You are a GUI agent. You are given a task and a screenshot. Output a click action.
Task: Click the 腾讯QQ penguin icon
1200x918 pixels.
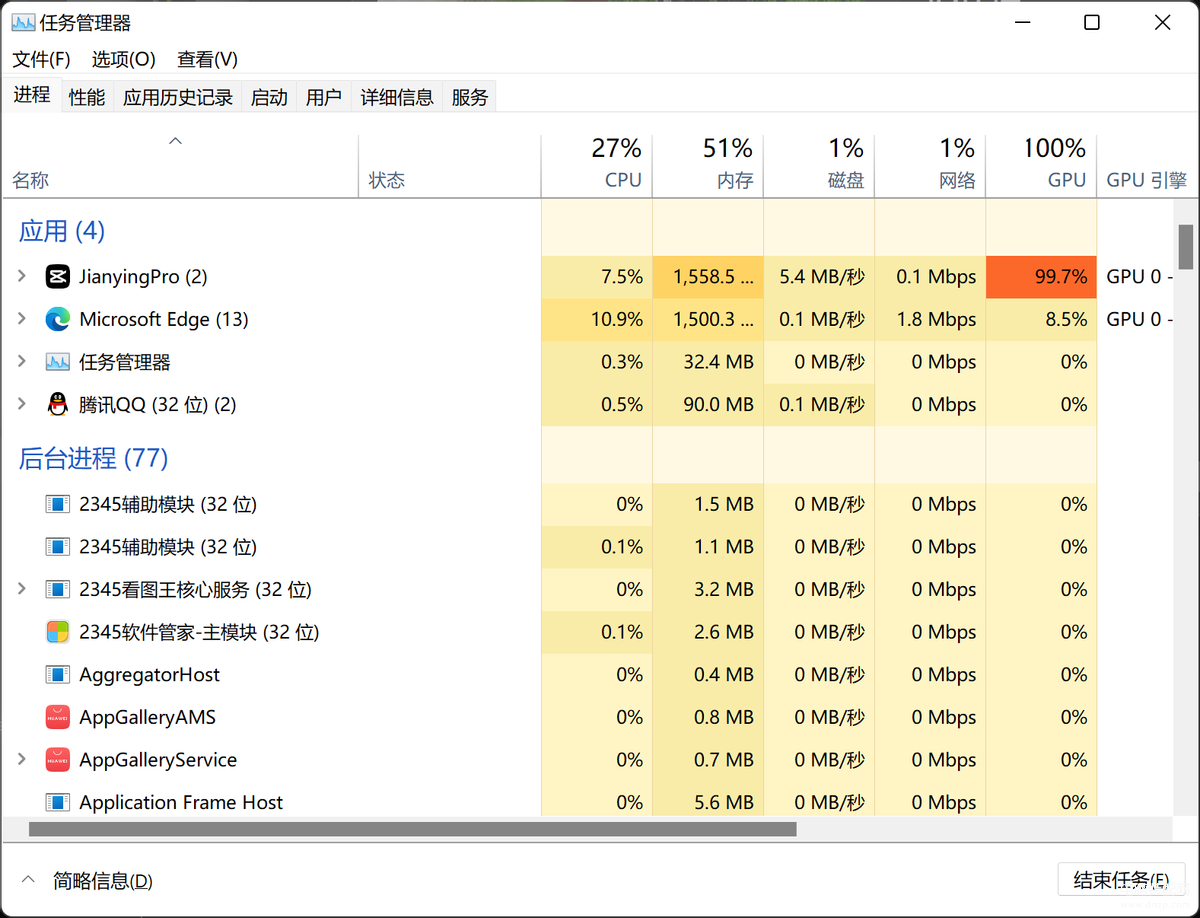[57, 405]
